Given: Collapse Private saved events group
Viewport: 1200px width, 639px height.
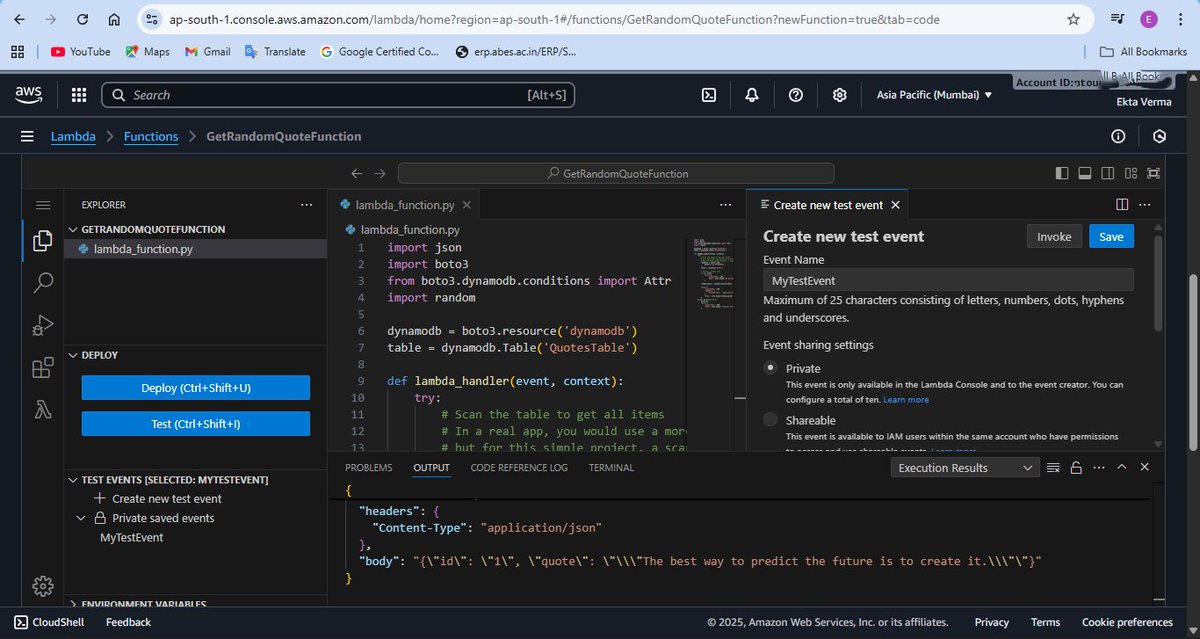Looking at the screenshot, I should click(x=82, y=518).
